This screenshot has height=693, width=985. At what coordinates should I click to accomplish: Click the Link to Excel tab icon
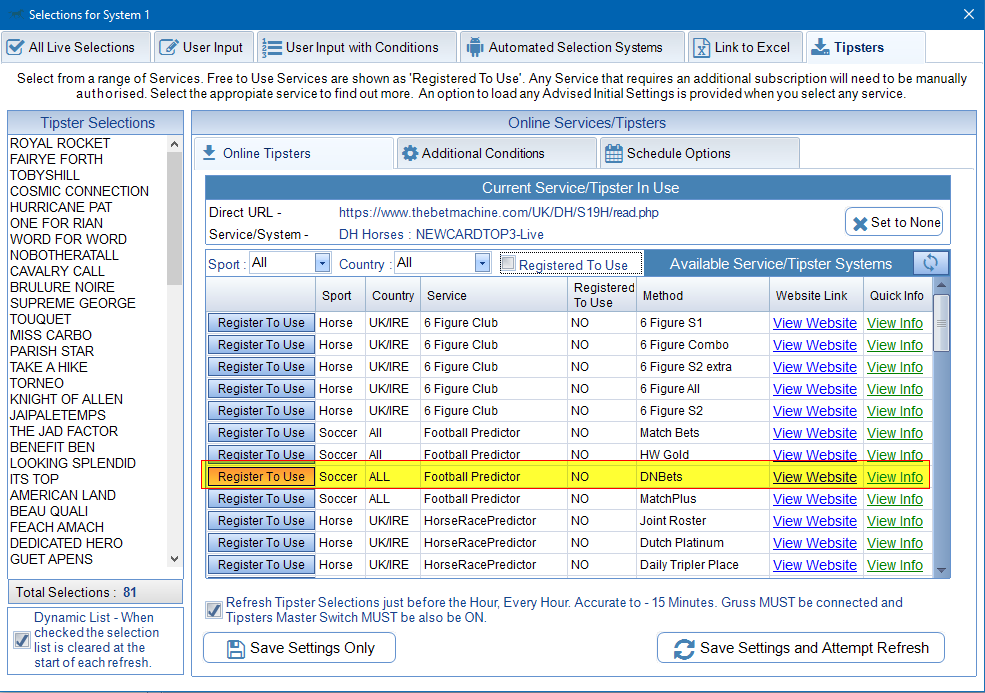pyautogui.click(x=701, y=47)
